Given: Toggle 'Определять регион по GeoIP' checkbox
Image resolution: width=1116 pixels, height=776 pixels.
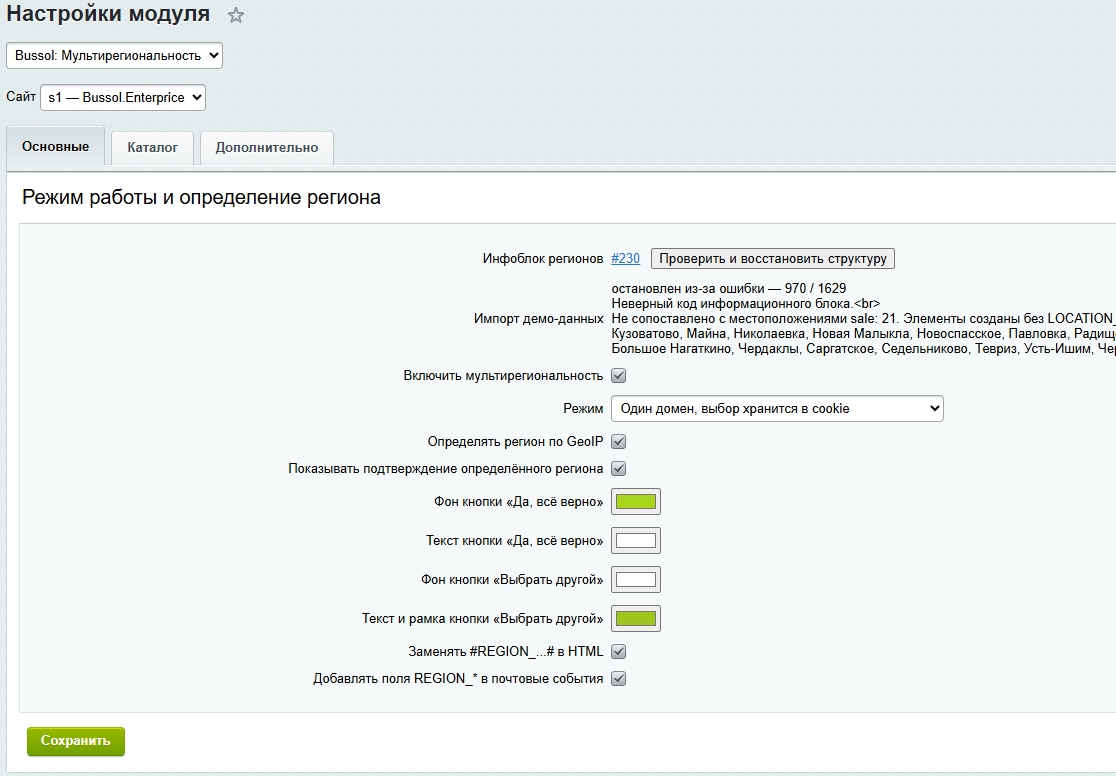Looking at the screenshot, I should 618,441.
